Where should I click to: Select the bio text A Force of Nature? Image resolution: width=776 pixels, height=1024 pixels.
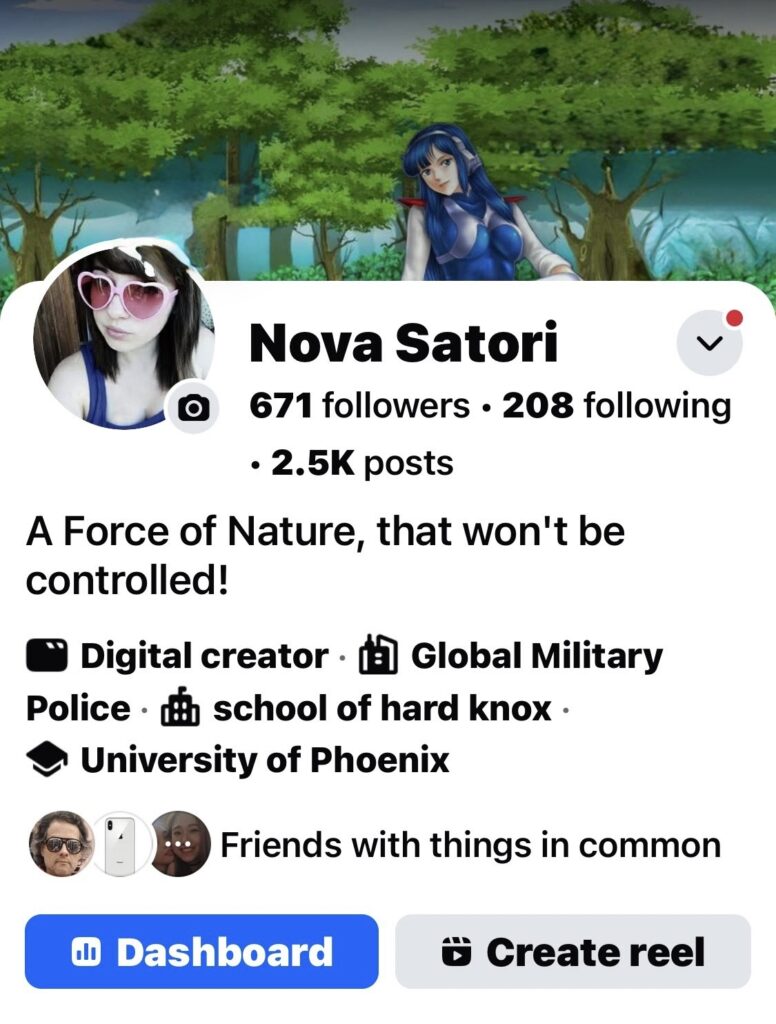point(325,556)
